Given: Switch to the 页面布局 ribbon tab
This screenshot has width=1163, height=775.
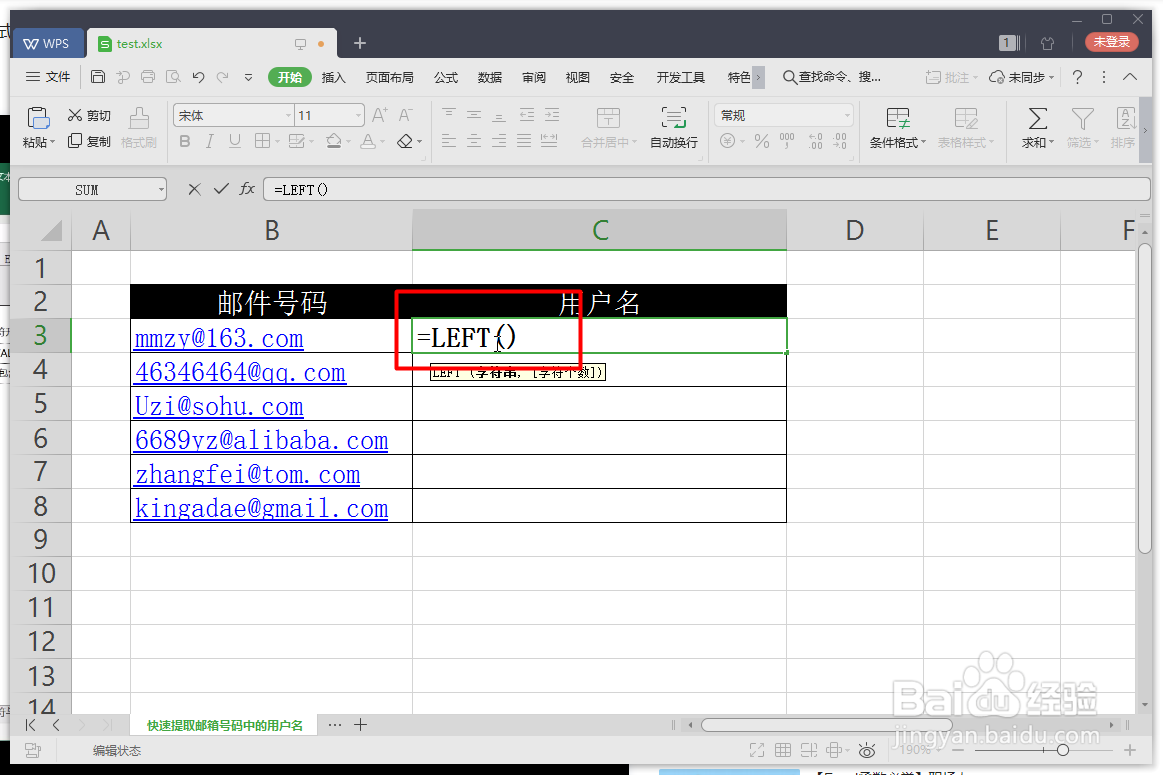Looking at the screenshot, I should pyautogui.click(x=389, y=77).
